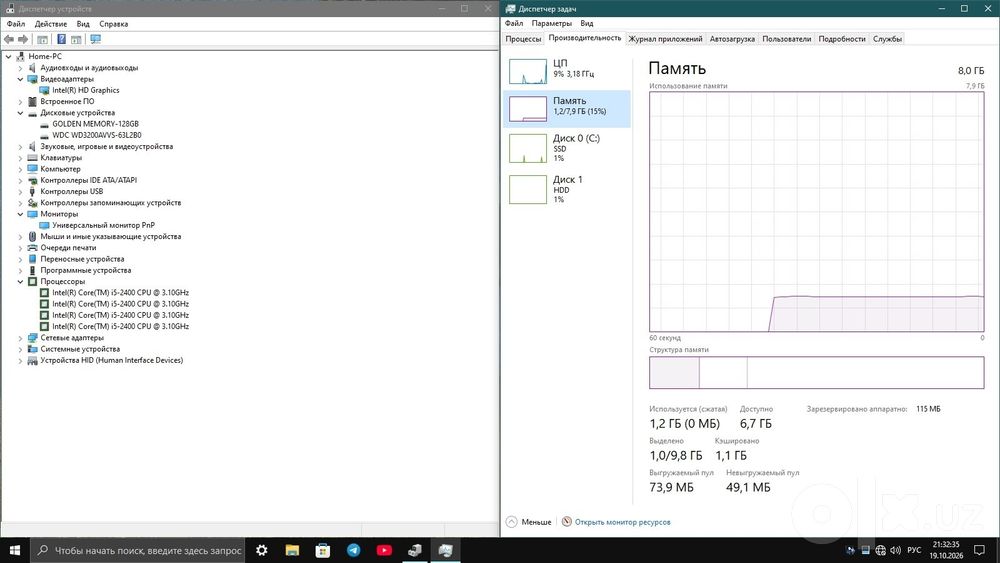
Task: Open Telegram from the taskbar
Action: tap(353, 550)
